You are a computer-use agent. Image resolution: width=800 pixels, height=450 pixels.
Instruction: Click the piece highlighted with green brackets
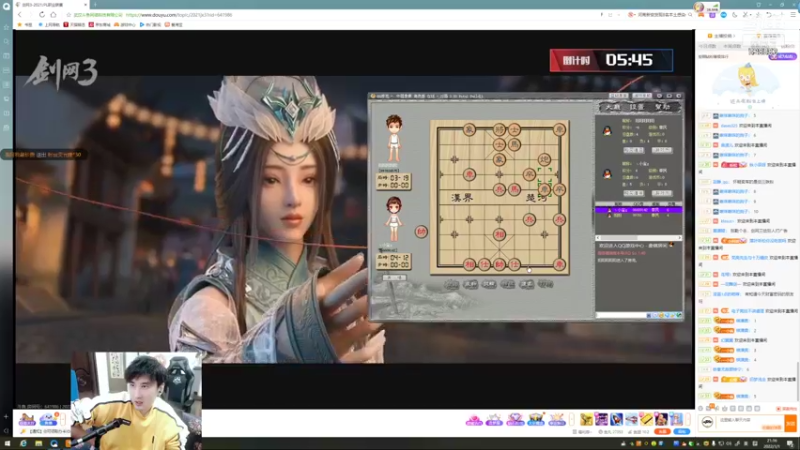[544, 190]
